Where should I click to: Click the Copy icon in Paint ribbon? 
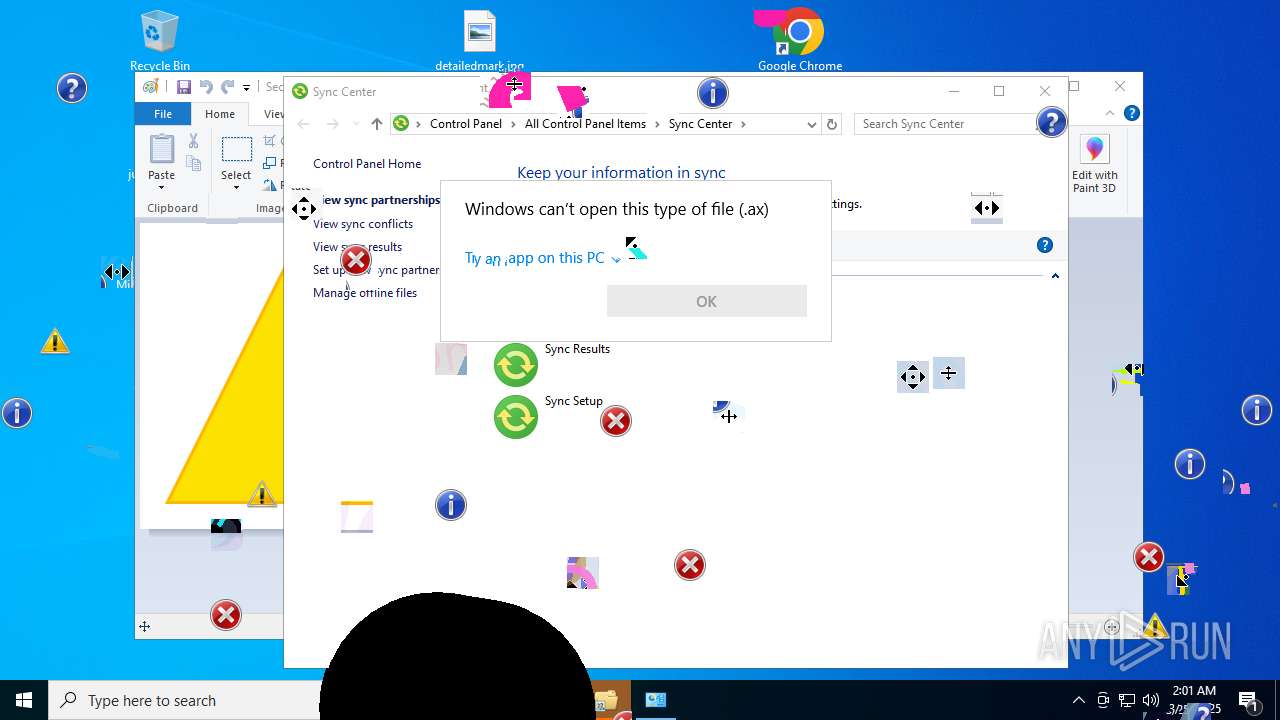[x=194, y=163]
